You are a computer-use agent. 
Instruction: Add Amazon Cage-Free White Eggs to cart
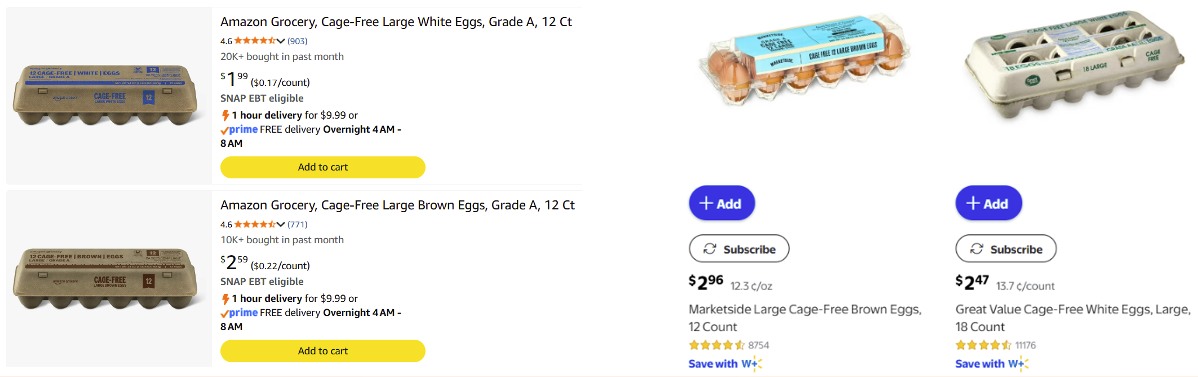(322, 167)
